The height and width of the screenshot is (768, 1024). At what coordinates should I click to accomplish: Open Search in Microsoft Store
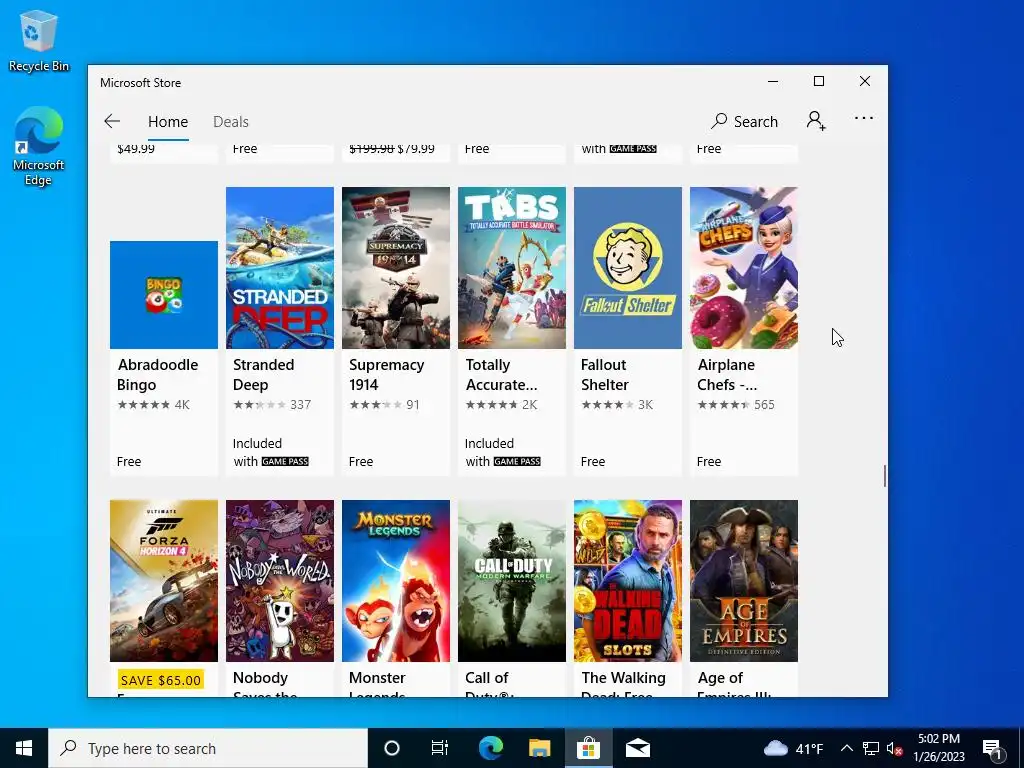tap(744, 121)
